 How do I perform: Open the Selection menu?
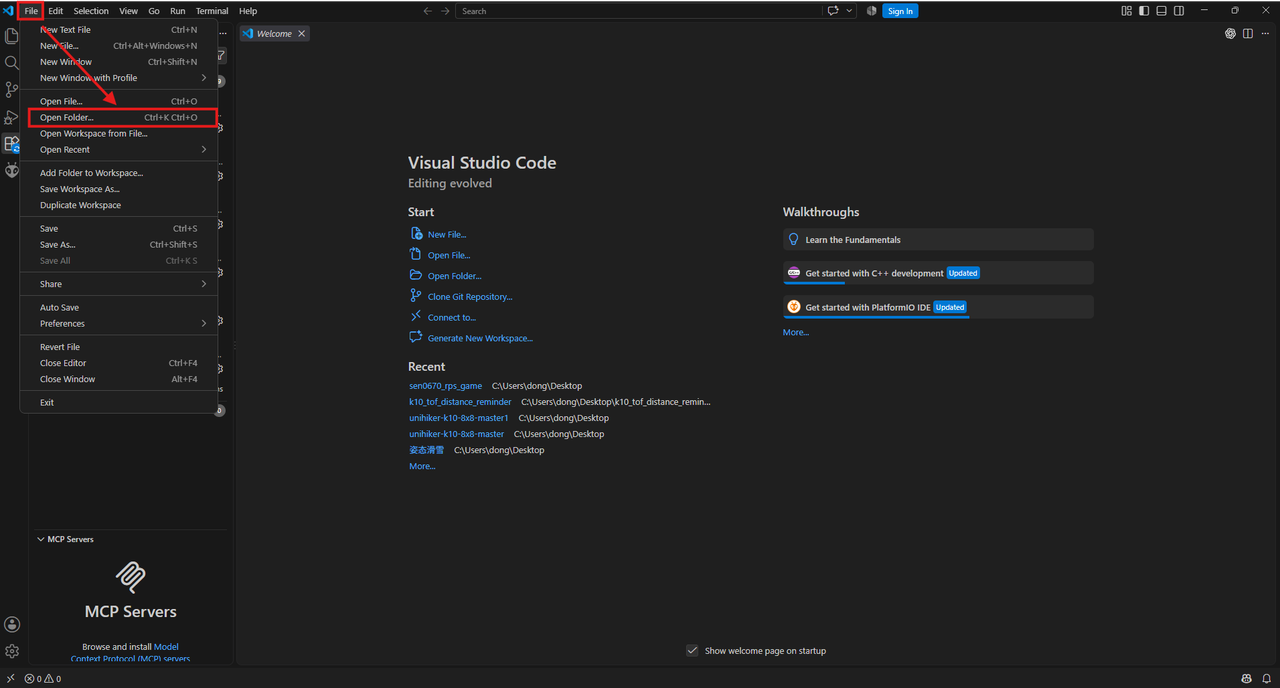pos(91,11)
